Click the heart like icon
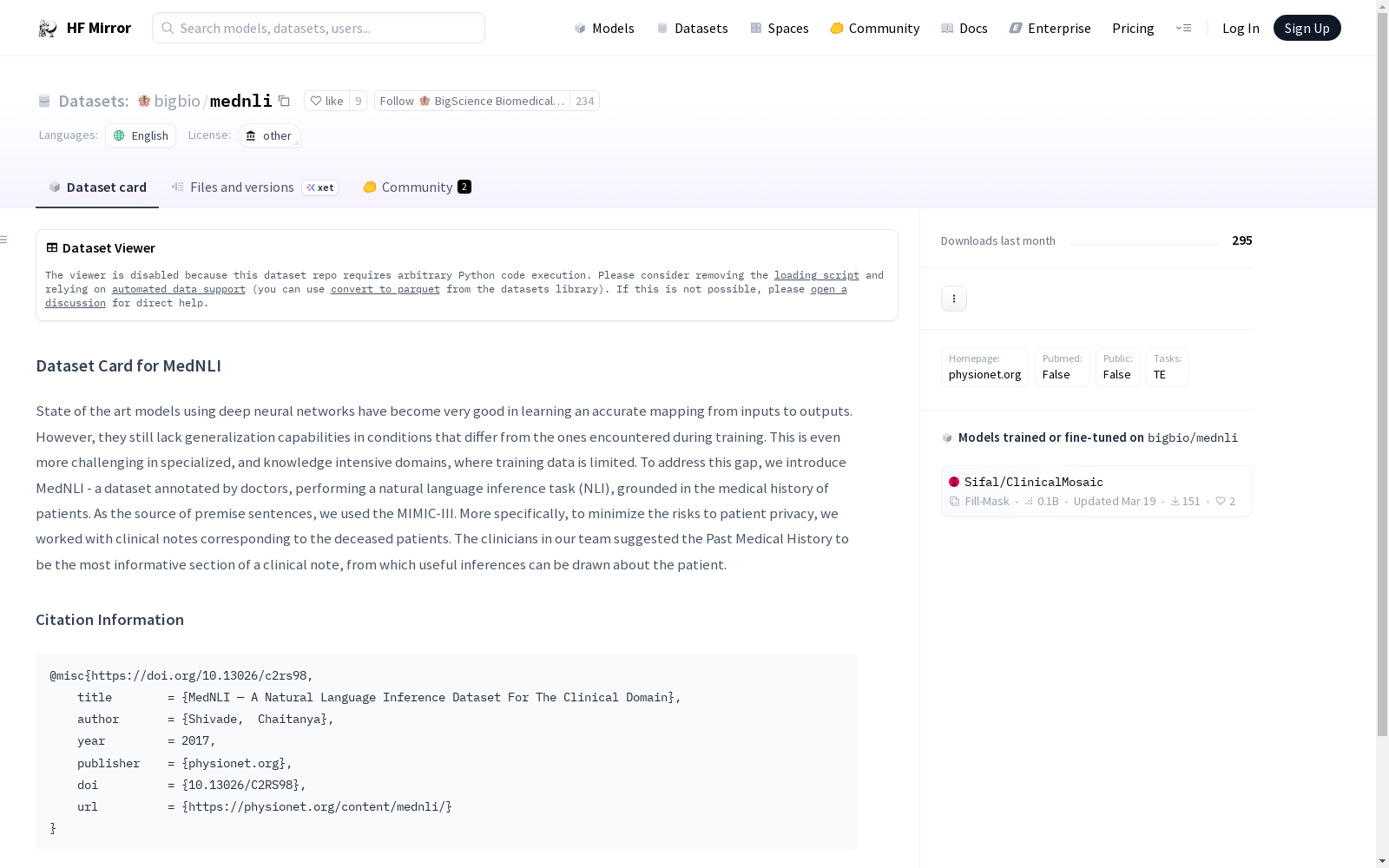Viewport: 1389px width, 868px height. click(316, 101)
